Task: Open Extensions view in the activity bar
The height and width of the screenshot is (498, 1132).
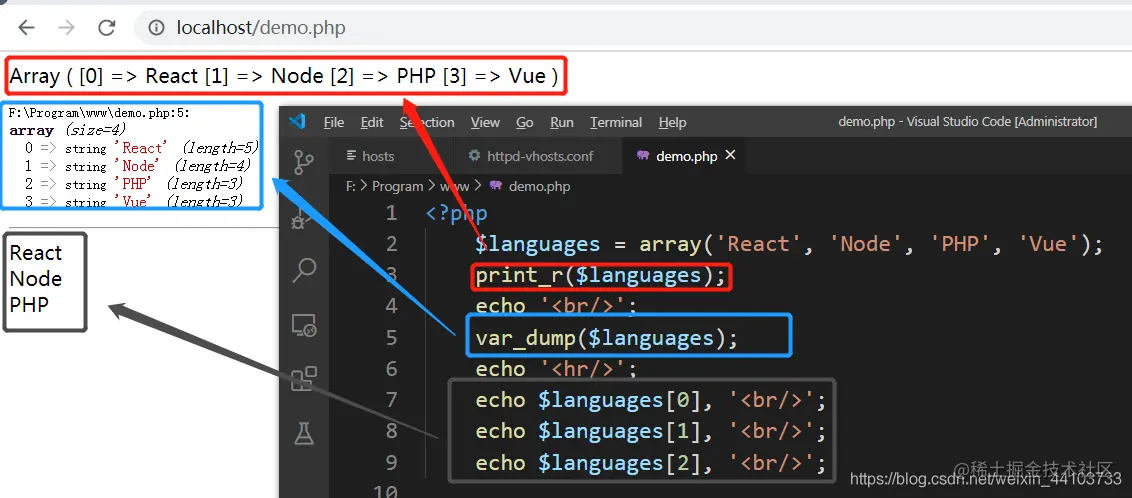Action: (304, 379)
